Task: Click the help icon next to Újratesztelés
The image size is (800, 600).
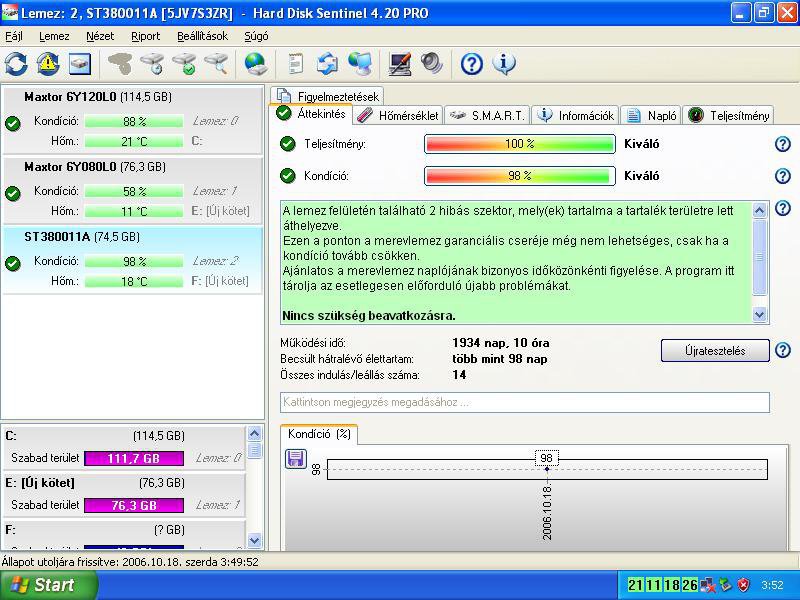Action: tap(783, 350)
